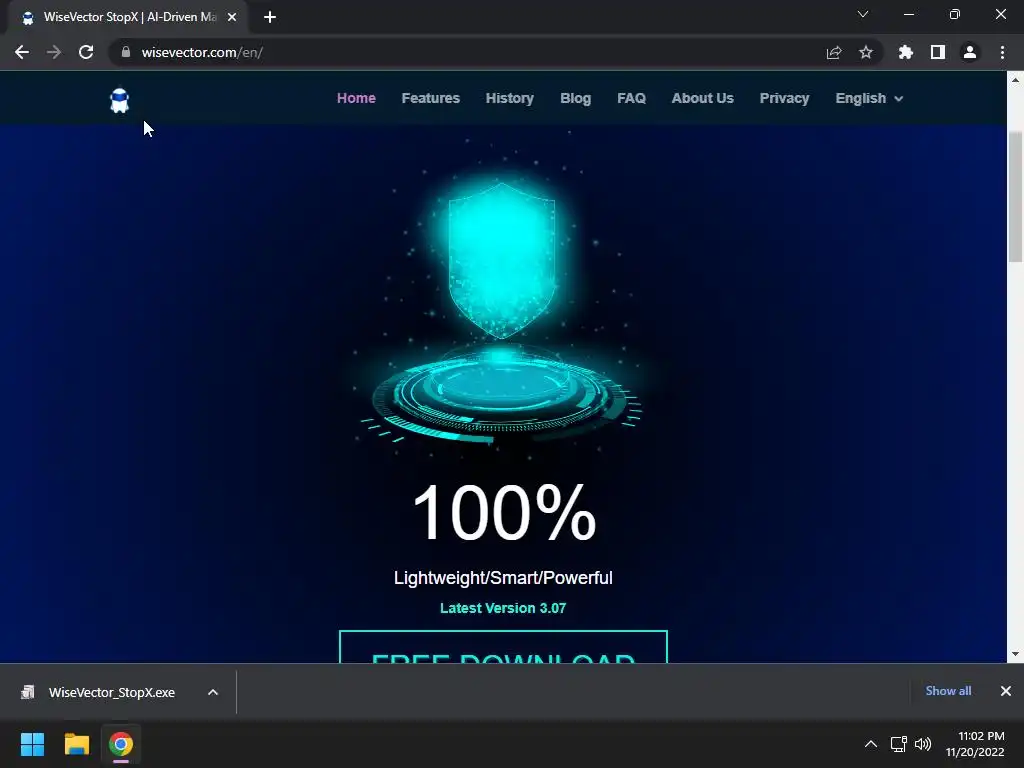Open the Chrome profile avatar
The height and width of the screenshot is (768, 1024).
pos(970,52)
